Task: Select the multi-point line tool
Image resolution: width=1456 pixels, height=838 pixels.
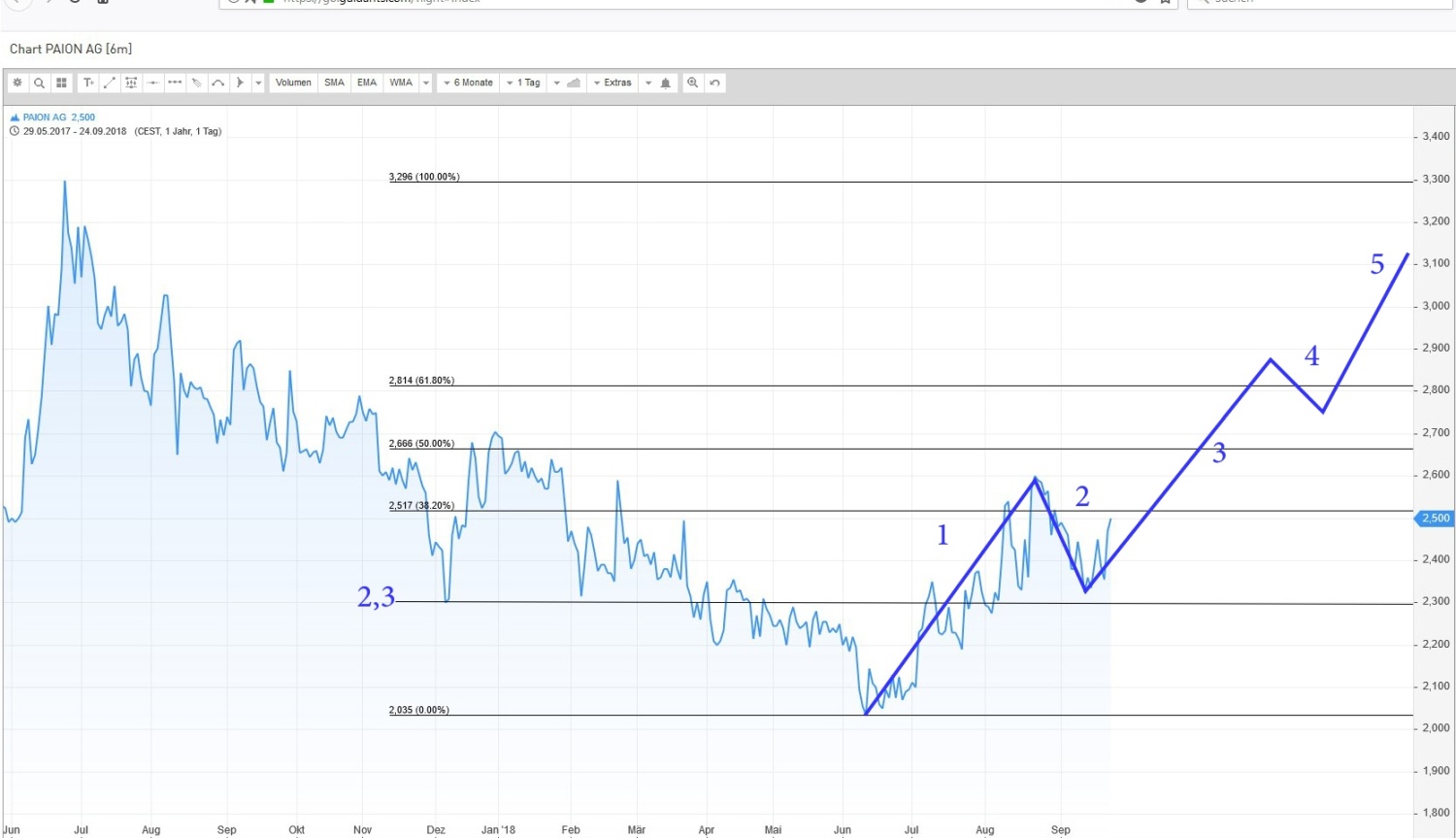Action: (175, 83)
